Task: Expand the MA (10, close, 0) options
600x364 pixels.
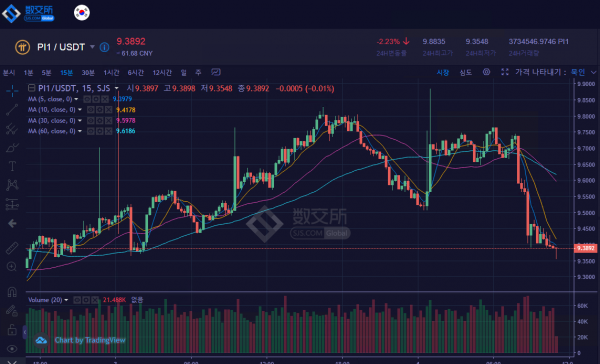Action: (80, 110)
